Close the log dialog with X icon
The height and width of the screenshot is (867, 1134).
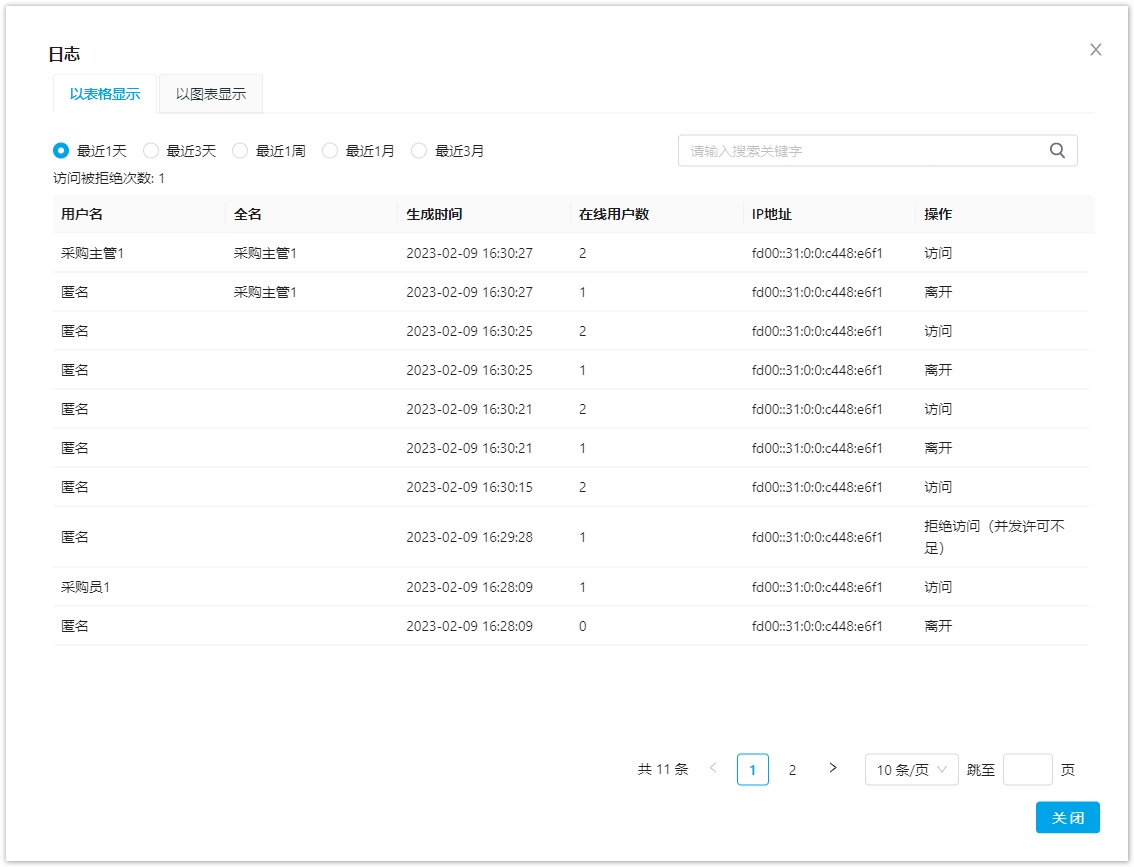1095,50
